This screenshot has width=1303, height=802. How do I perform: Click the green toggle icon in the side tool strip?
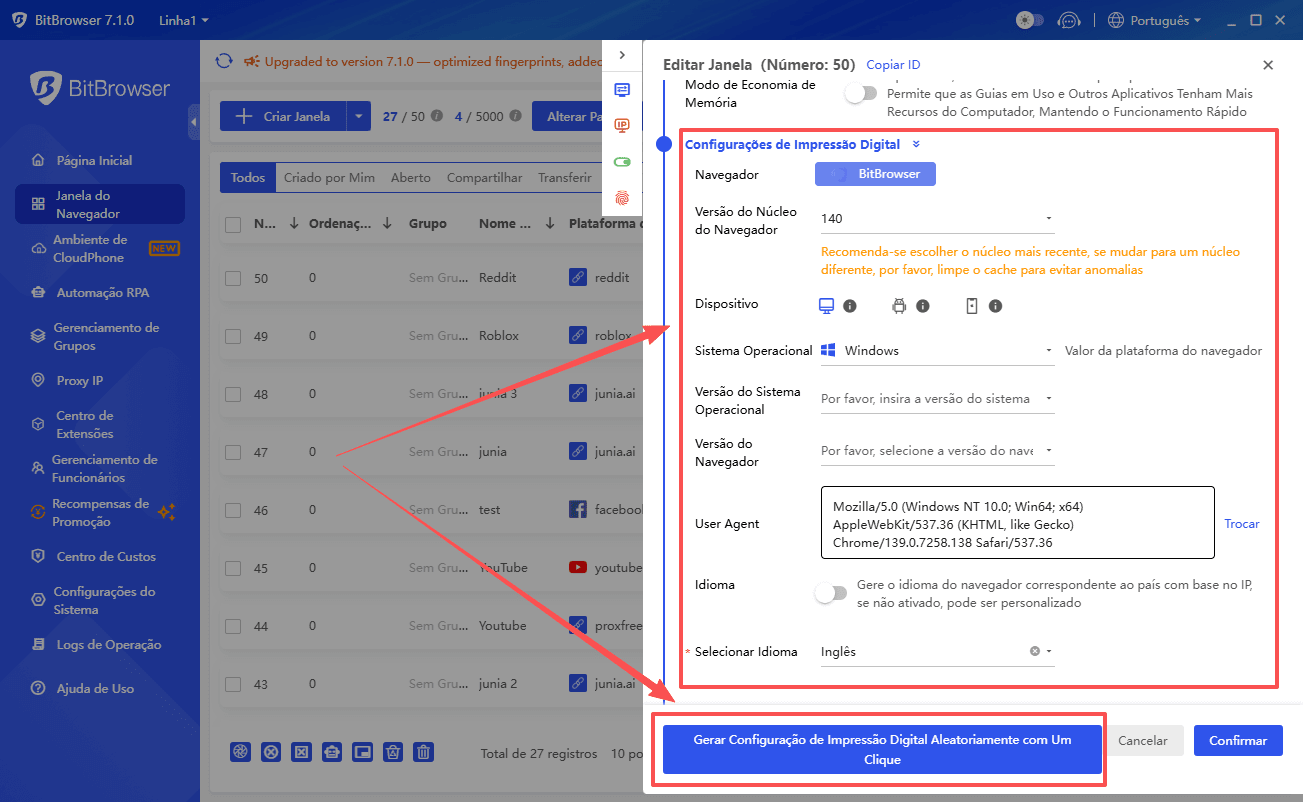(622, 162)
